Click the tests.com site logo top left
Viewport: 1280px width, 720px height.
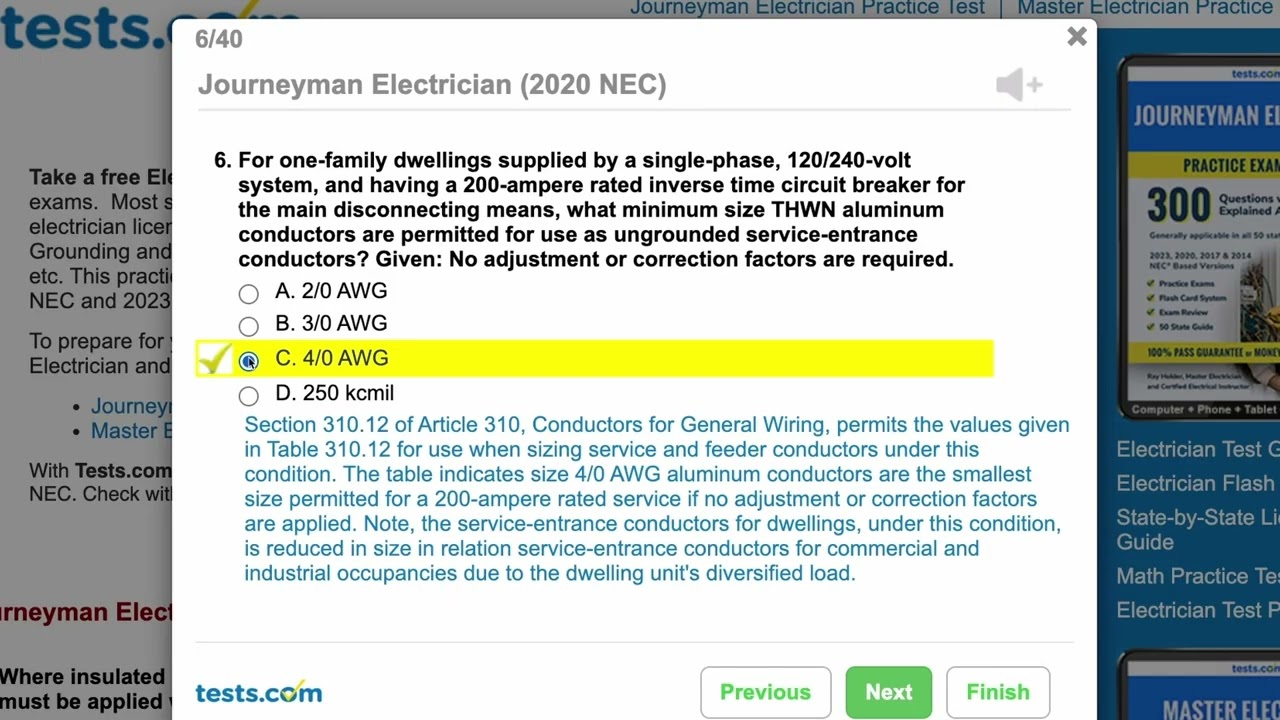click(x=85, y=28)
